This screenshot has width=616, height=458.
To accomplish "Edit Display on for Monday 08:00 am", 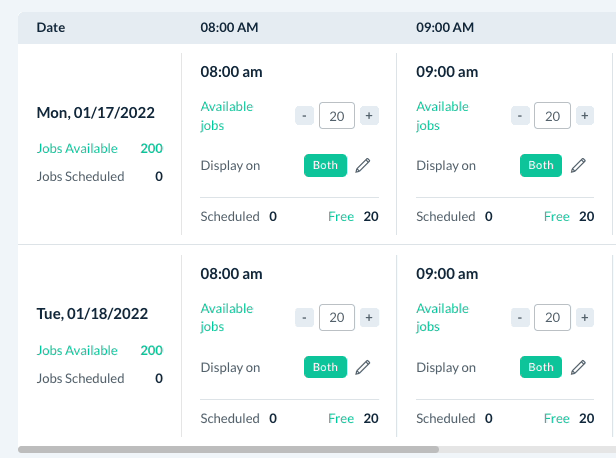I will coord(363,166).
